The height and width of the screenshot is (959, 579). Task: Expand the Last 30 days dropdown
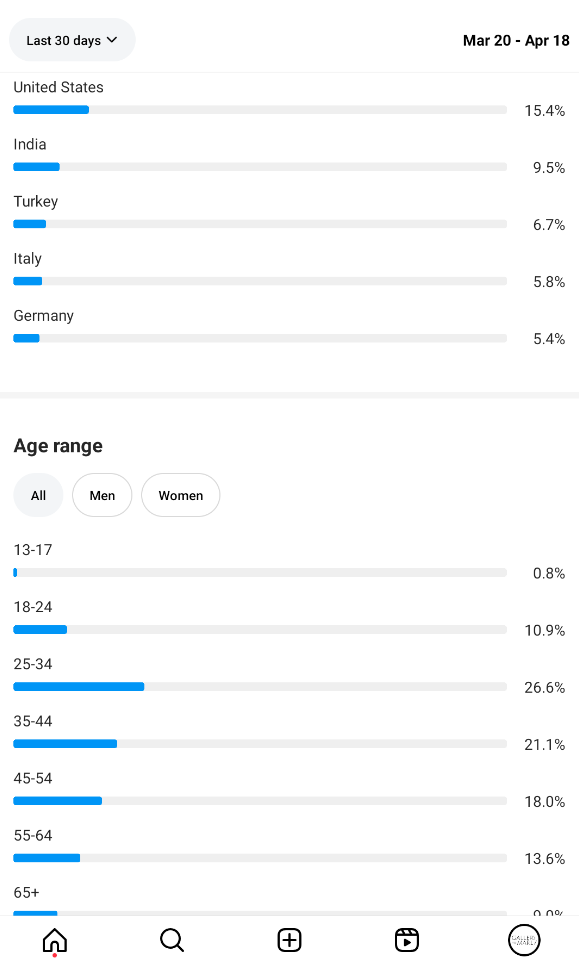[72, 40]
